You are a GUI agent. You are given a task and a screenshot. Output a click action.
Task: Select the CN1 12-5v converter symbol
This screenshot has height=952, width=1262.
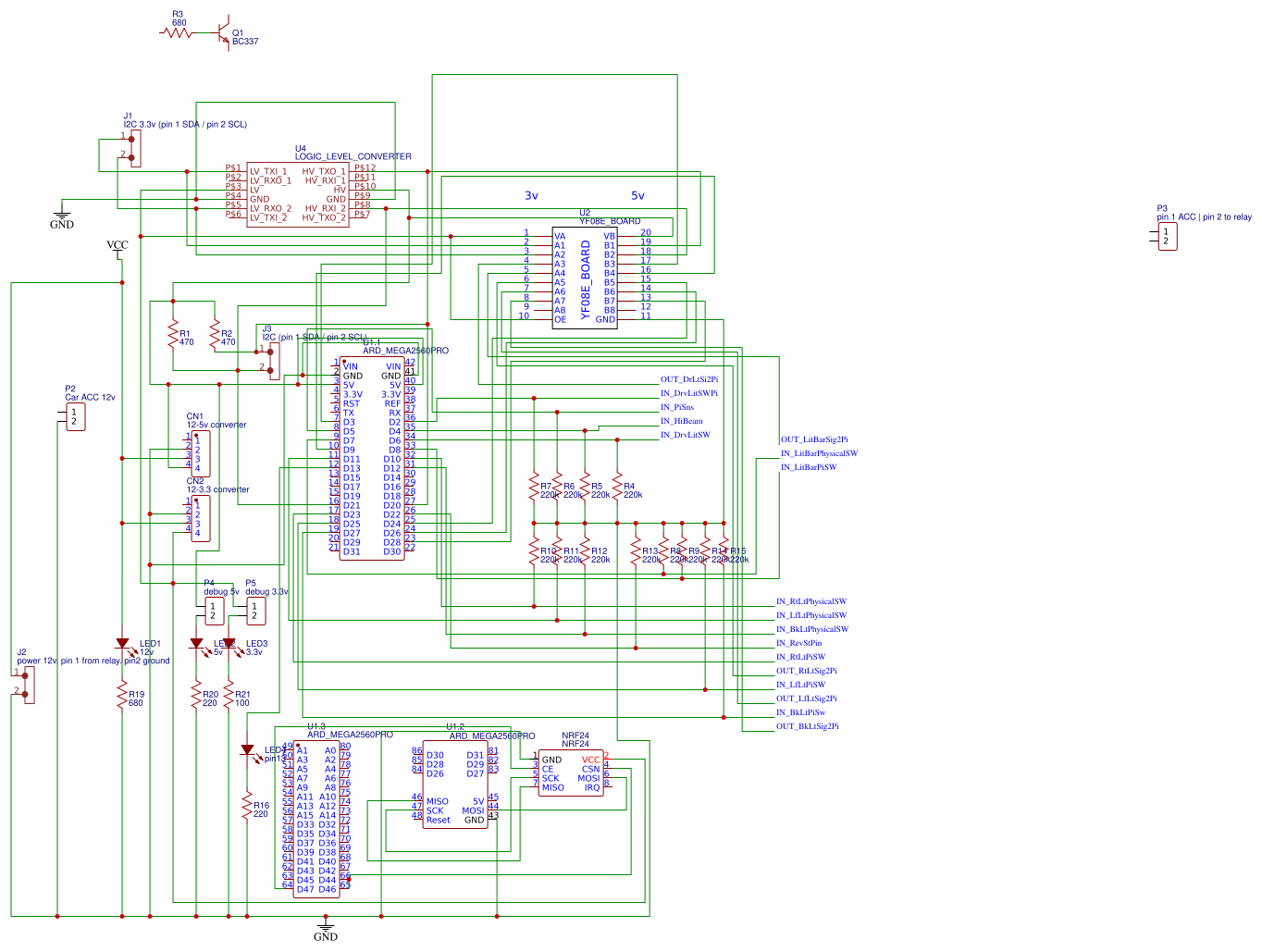tap(199, 452)
